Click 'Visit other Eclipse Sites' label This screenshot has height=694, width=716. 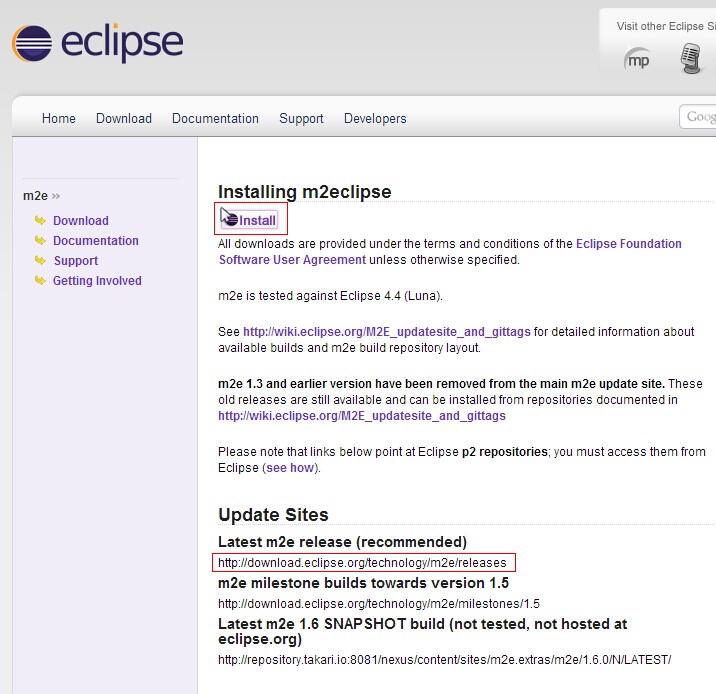pos(666,26)
